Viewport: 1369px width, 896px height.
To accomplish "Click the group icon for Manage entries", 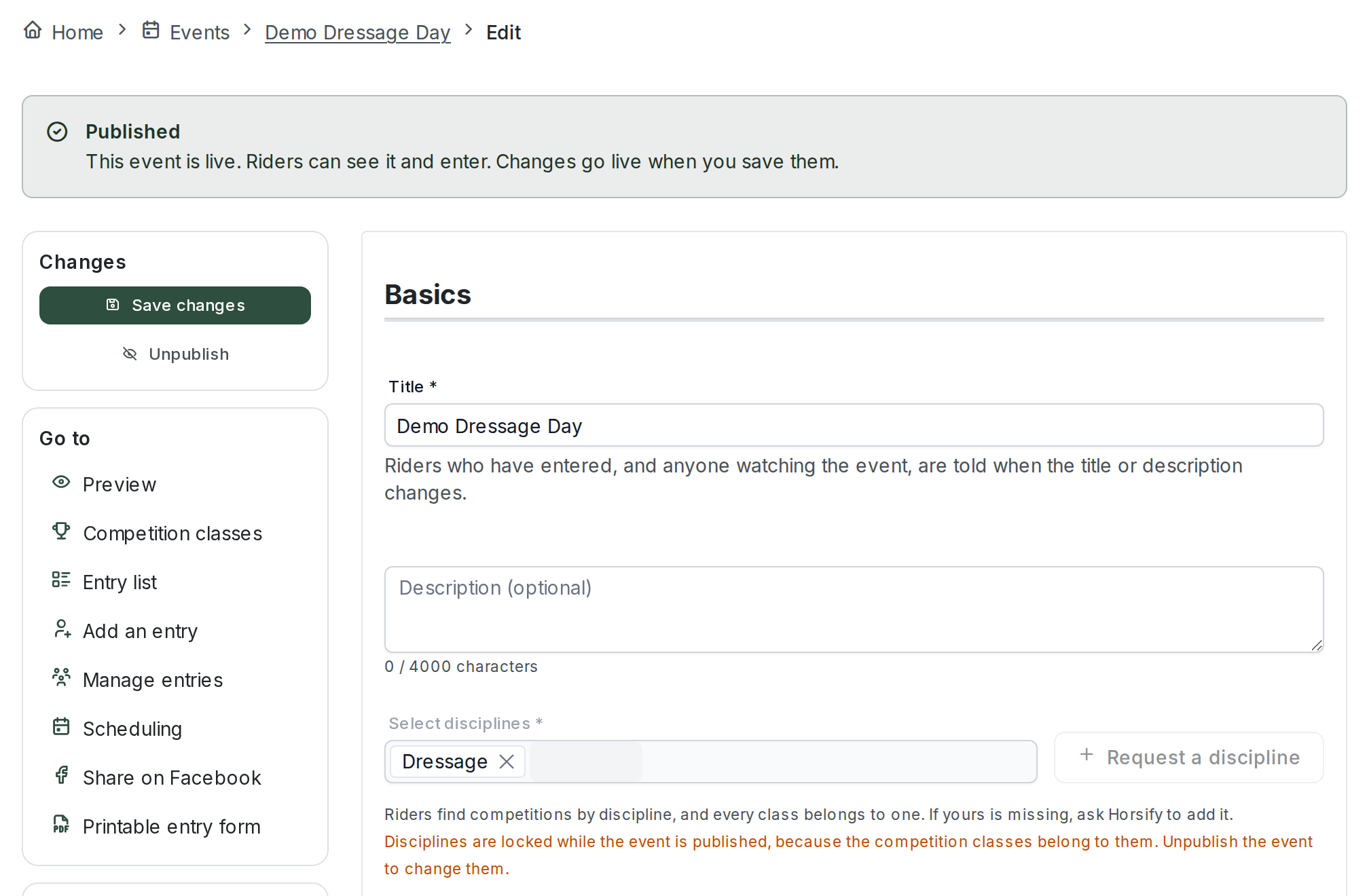I will tap(61, 678).
